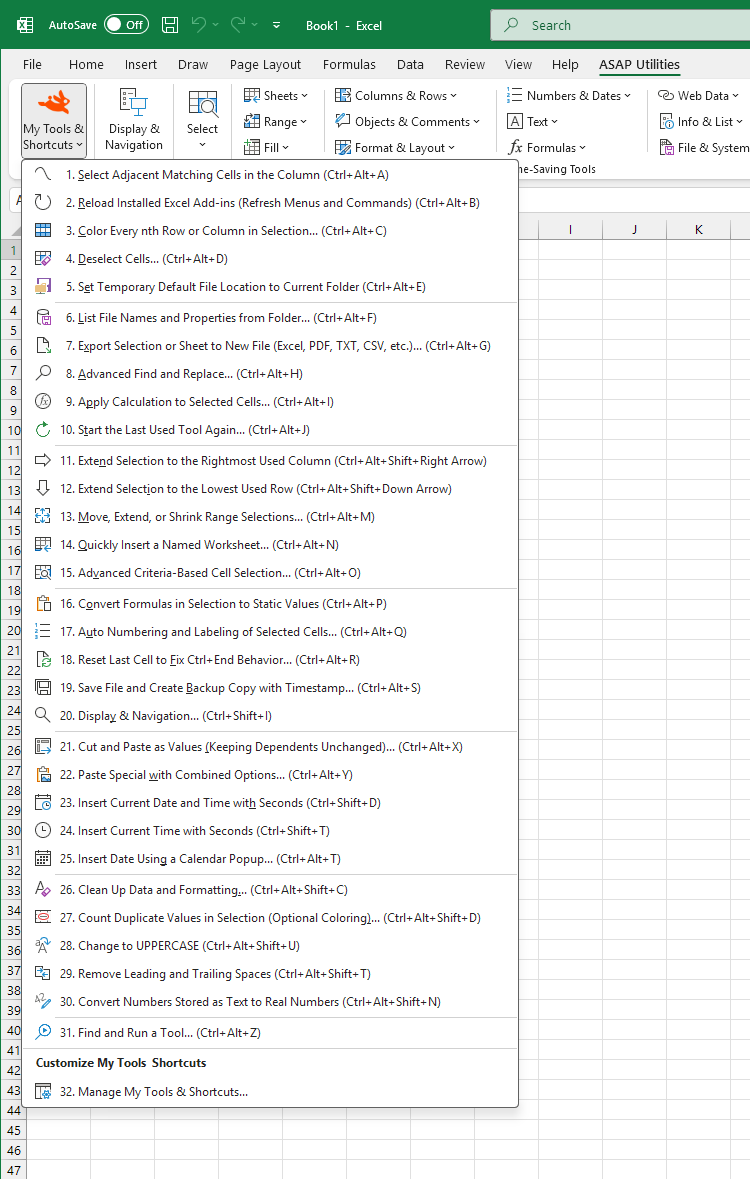Open the Numbers & Dates dropdown

click(x=569, y=95)
